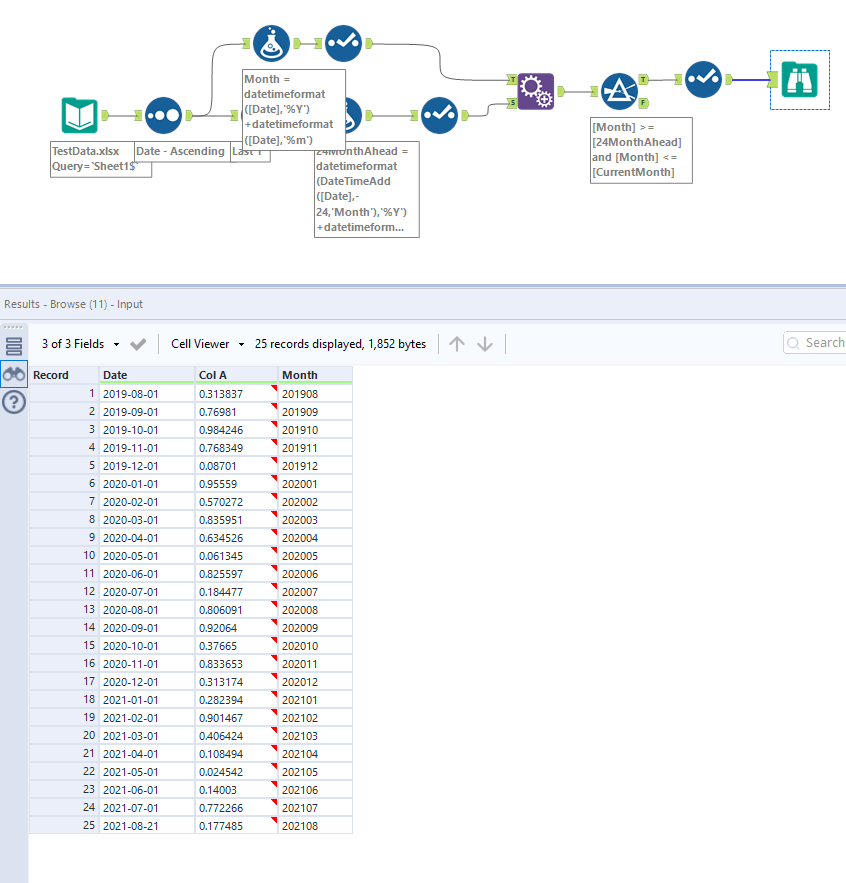Viewport: 846px width, 883px height.
Task: Click the results Search field
Action: click(814, 342)
